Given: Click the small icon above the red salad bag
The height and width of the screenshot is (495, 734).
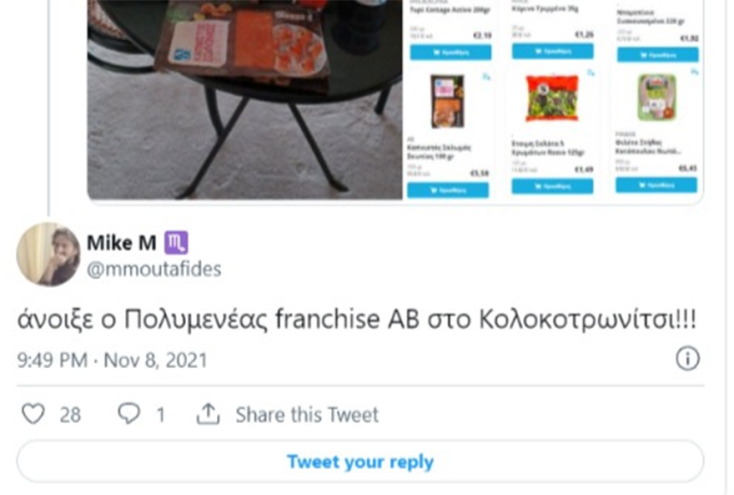Looking at the screenshot, I should (x=591, y=73).
